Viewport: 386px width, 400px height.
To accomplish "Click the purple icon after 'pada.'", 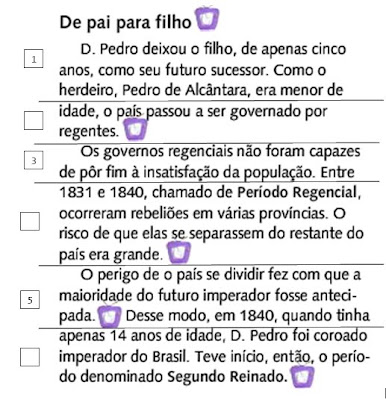I will 110,316.
